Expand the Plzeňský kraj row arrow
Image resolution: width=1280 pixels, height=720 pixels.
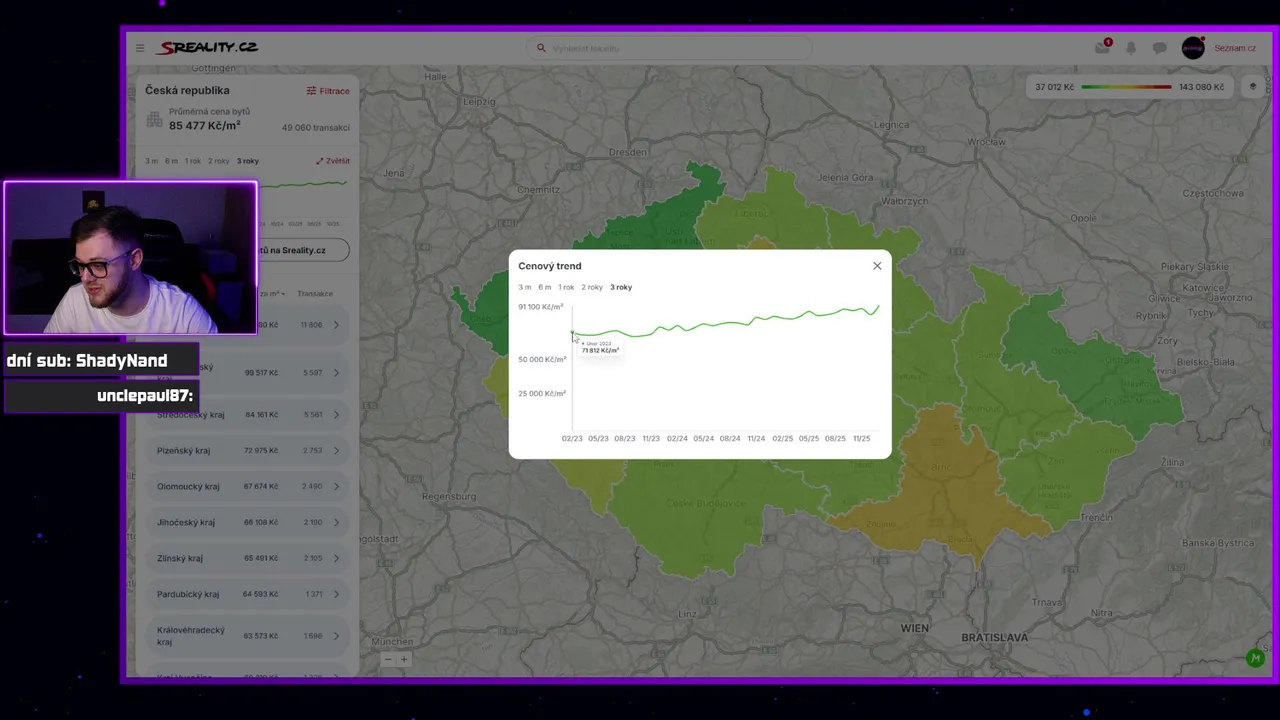coord(336,451)
